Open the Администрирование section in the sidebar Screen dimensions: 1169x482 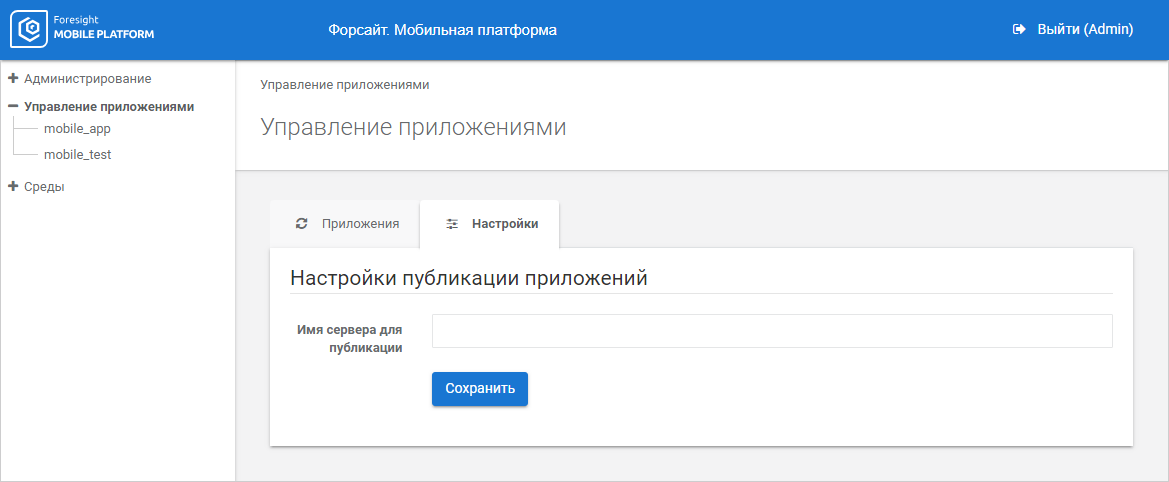(x=87, y=78)
